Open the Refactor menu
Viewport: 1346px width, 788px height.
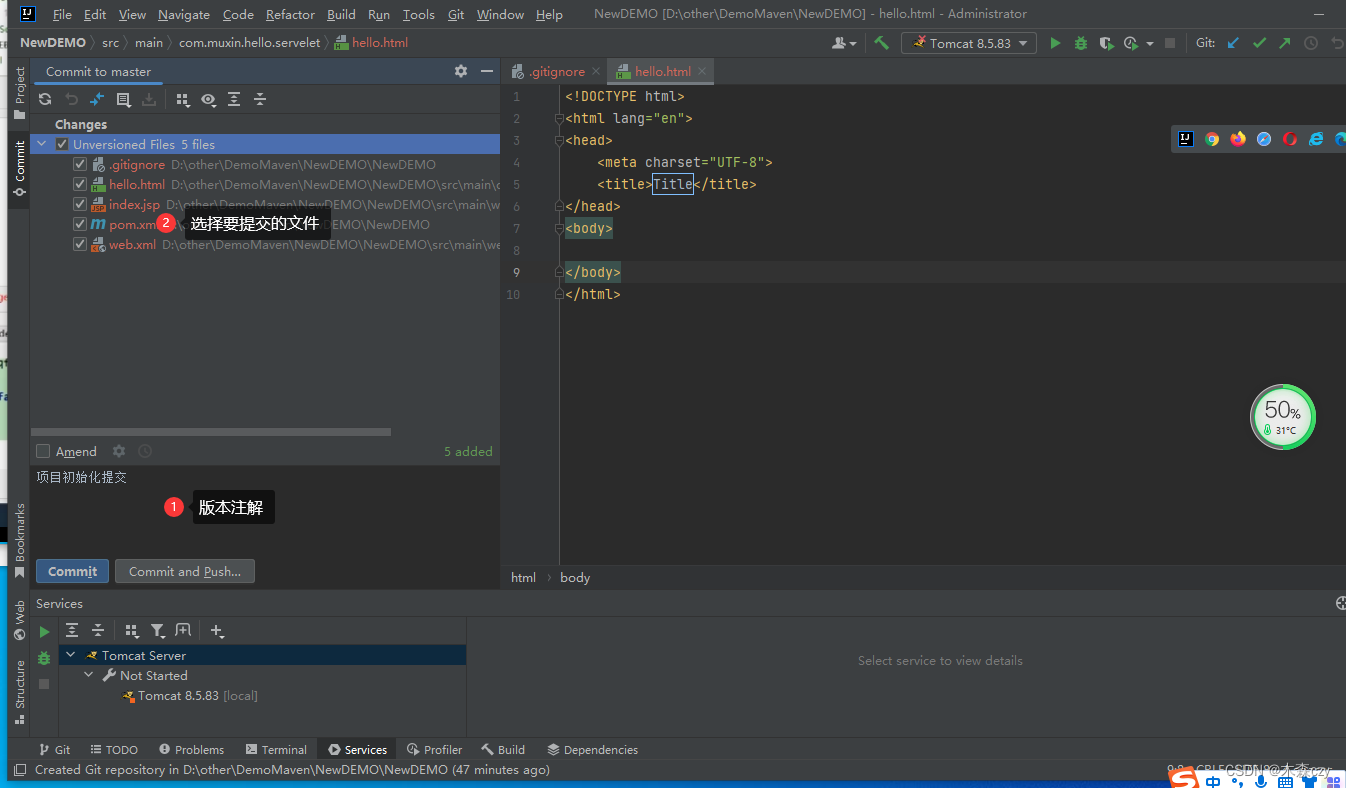[x=290, y=14]
